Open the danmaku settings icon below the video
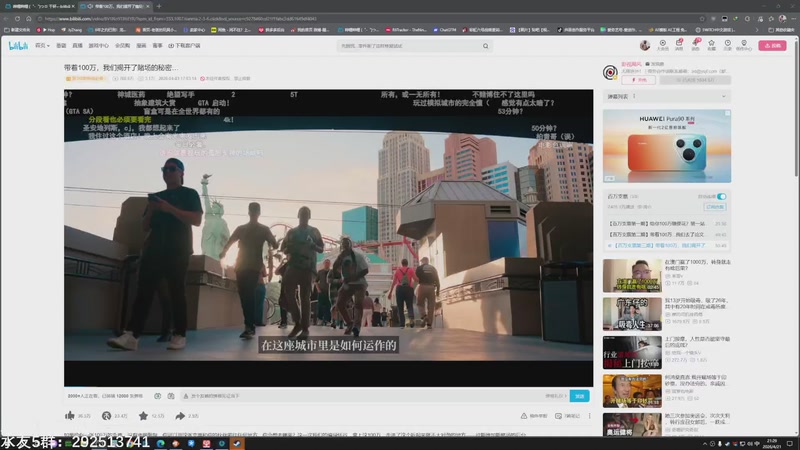 pyautogui.click(x=171, y=396)
